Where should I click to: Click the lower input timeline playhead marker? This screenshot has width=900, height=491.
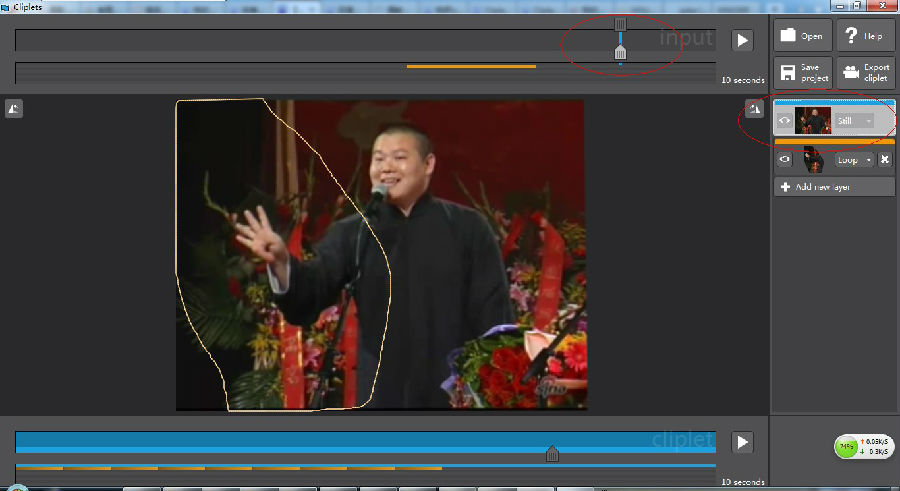click(620, 52)
